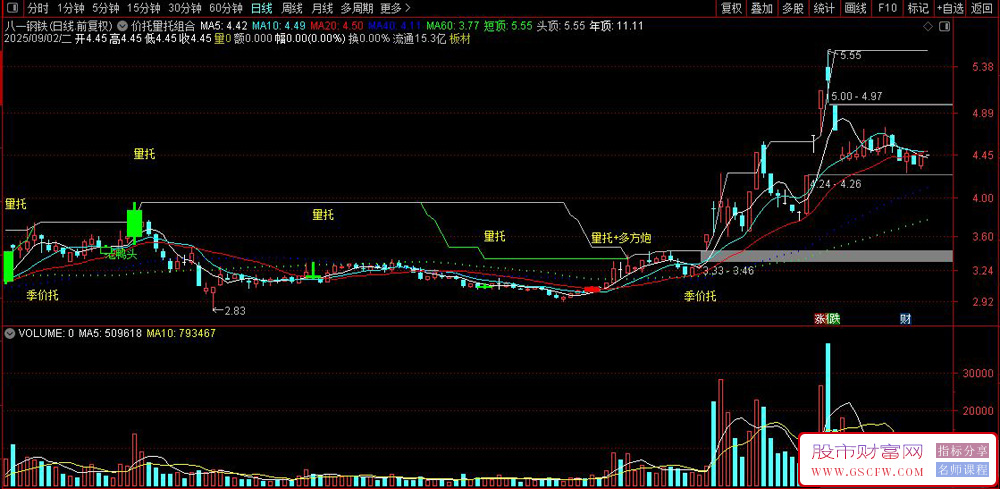Screen dimensions: 1000x489
Task: Click the red 涨 marker below the chart
Action: click(820, 319)
